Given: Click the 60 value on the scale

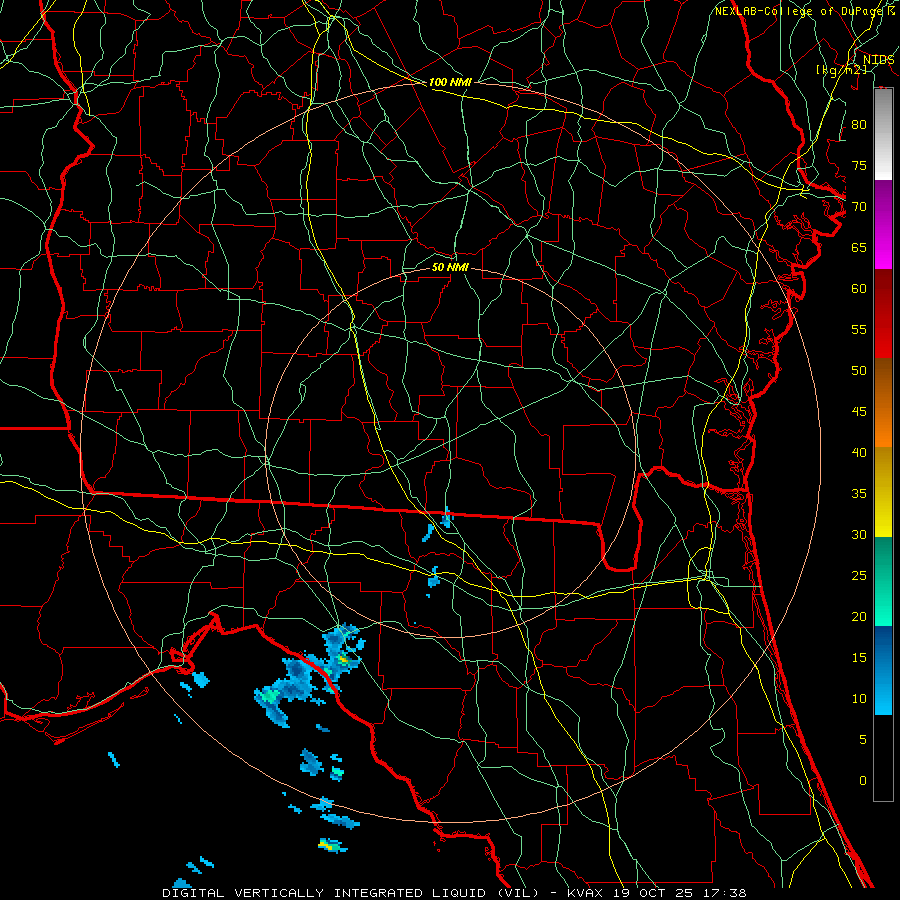Looking at the screenshot, I should [x=859, y=288].
